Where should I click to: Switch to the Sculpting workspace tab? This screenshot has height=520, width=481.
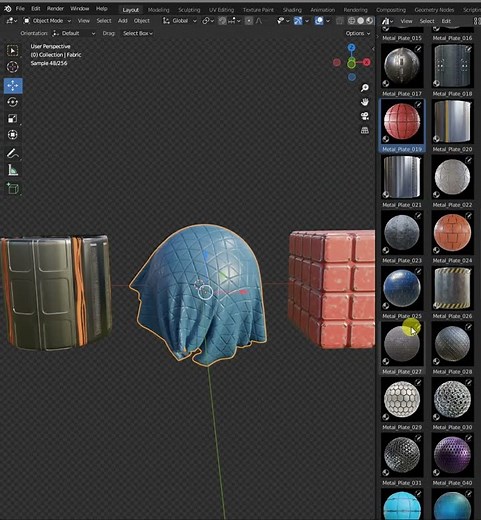[189, 10]
